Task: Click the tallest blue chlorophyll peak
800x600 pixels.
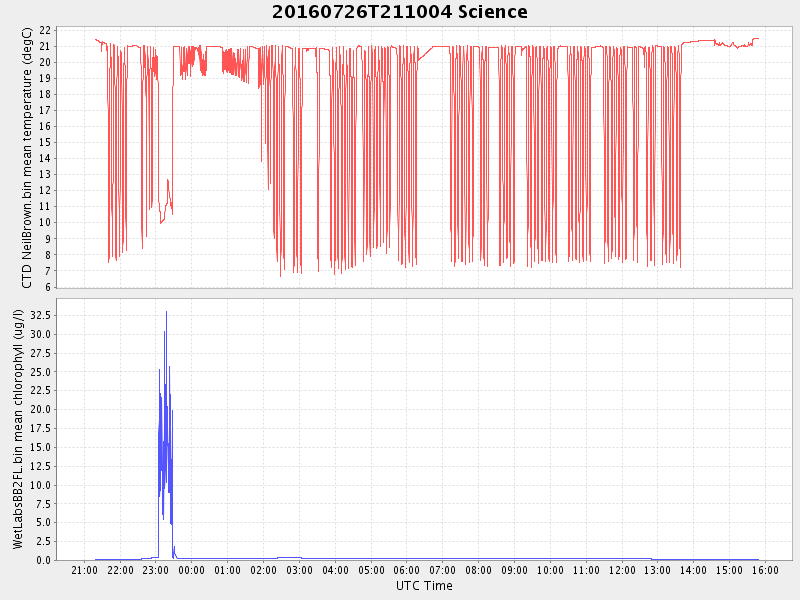Action: point(166,312)
